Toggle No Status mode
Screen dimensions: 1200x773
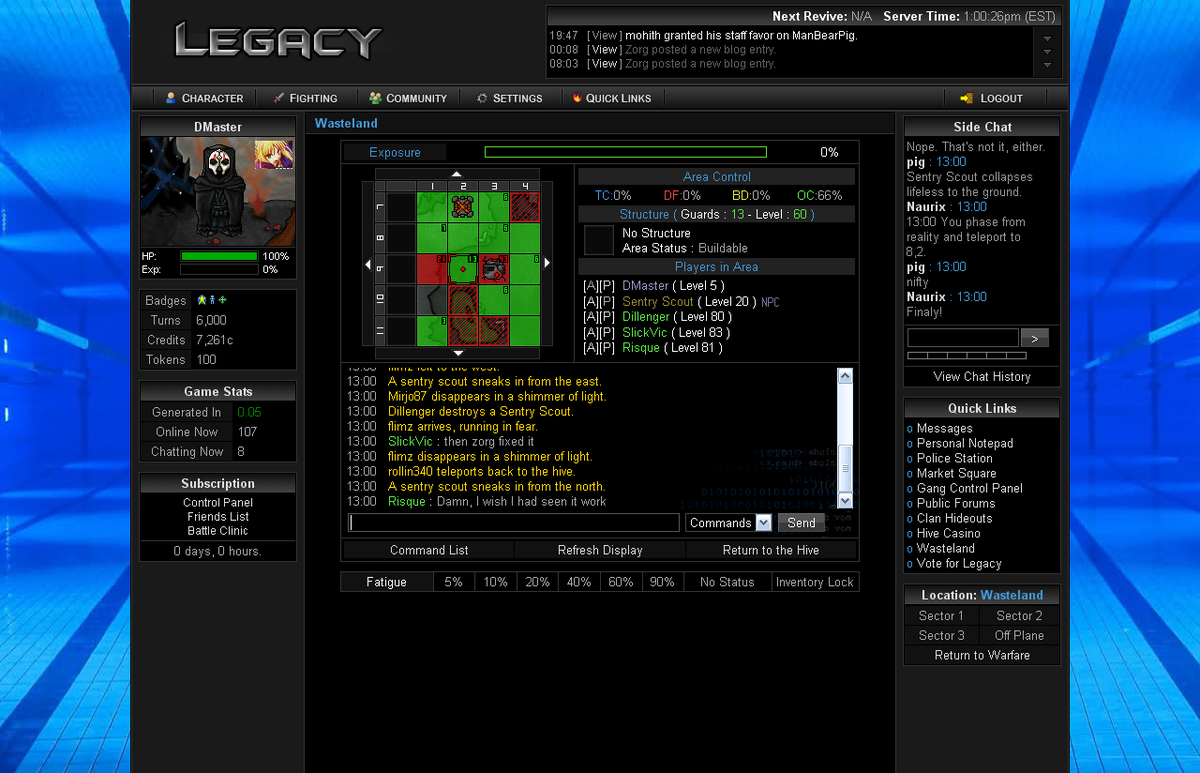click(x=727, y=581)
